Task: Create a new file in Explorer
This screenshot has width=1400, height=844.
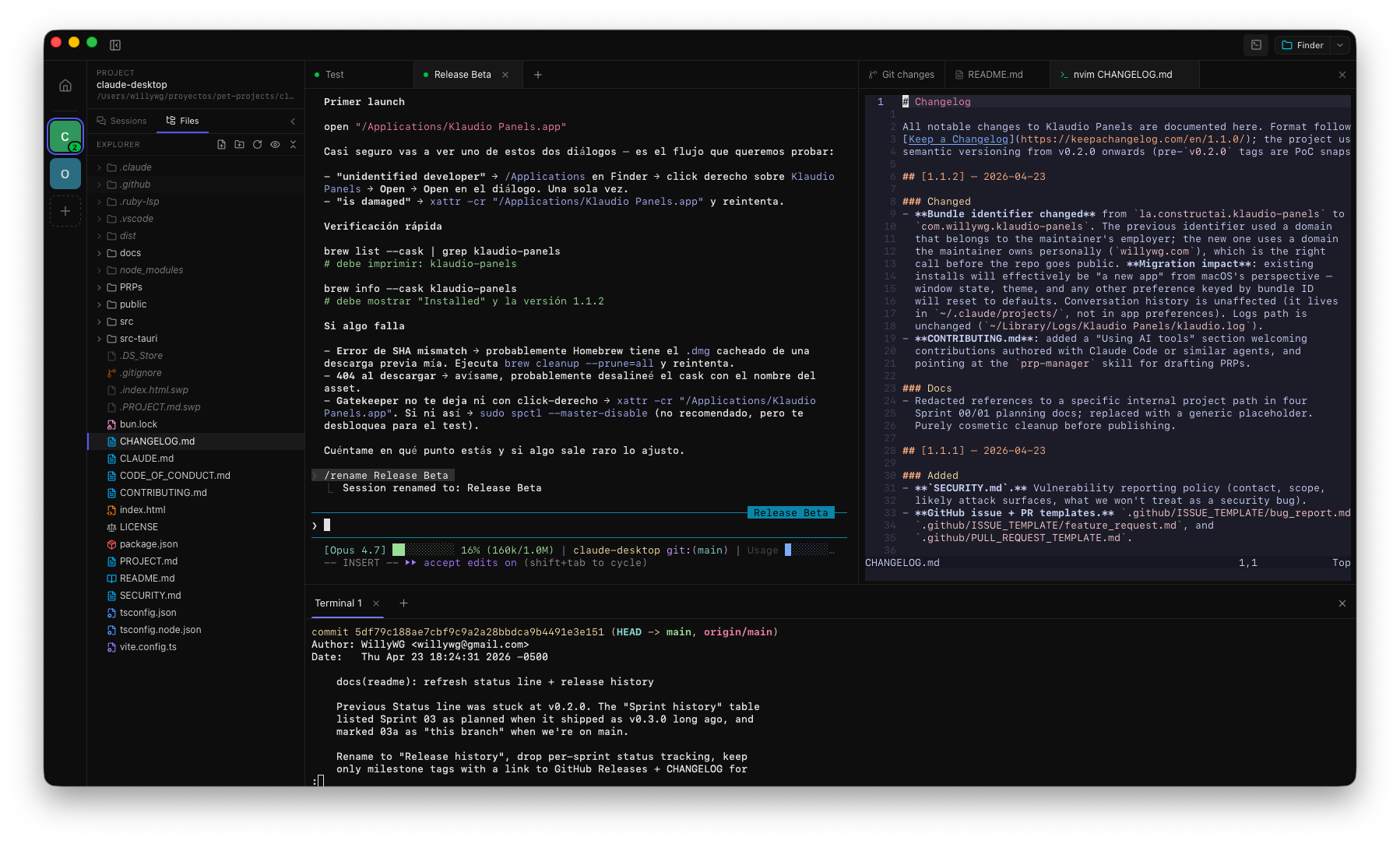Action: click(x=222, y=145)
